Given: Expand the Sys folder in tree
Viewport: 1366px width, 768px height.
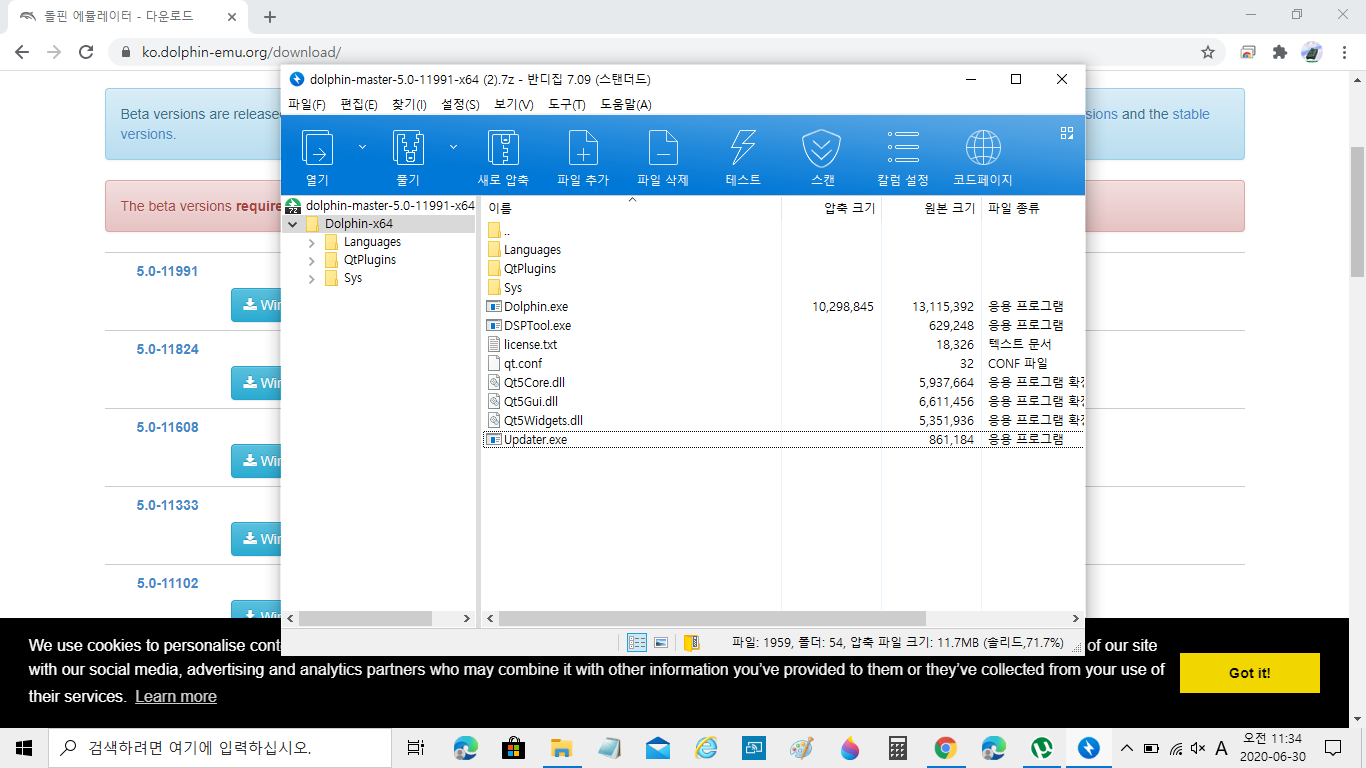Looking at the screenshot, I should [312, 279].
